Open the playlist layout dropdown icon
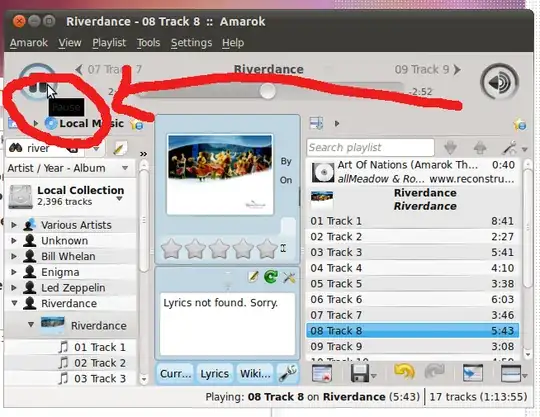Image resolution: width=540 pixels, height=417 pixels. click(514, 373)
